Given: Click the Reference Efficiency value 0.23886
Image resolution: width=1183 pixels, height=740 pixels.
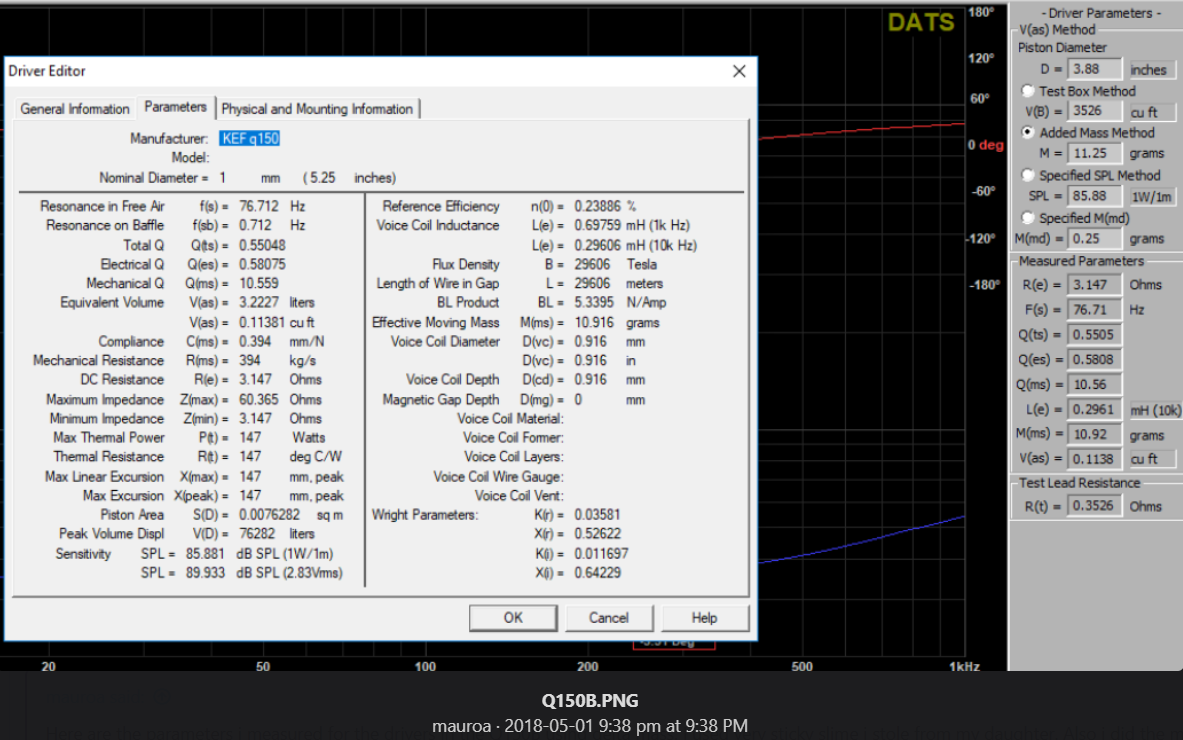Looking at the screenshot, I should click(598, 206).
